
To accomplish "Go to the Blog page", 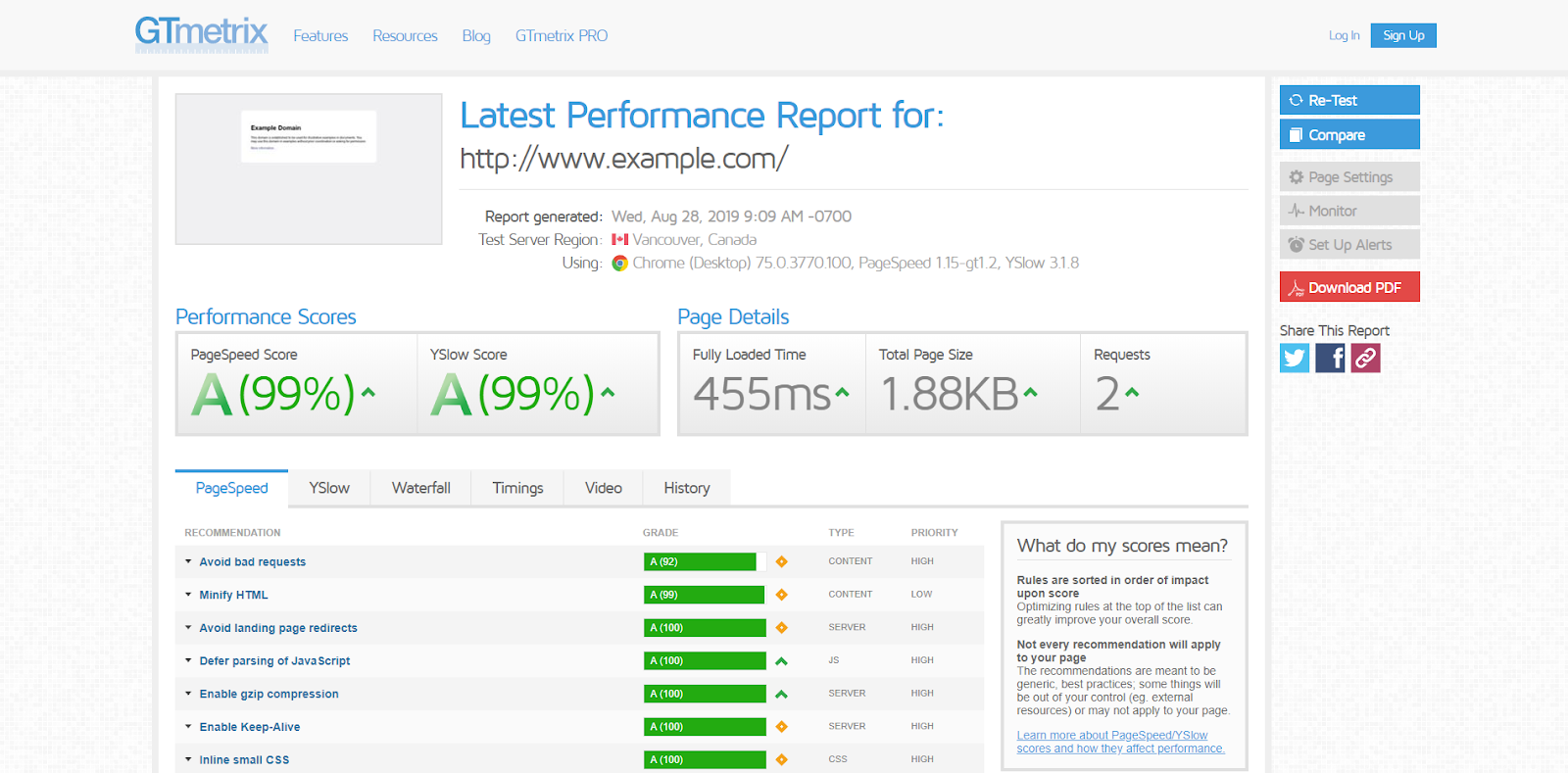I will coord(476,36).
